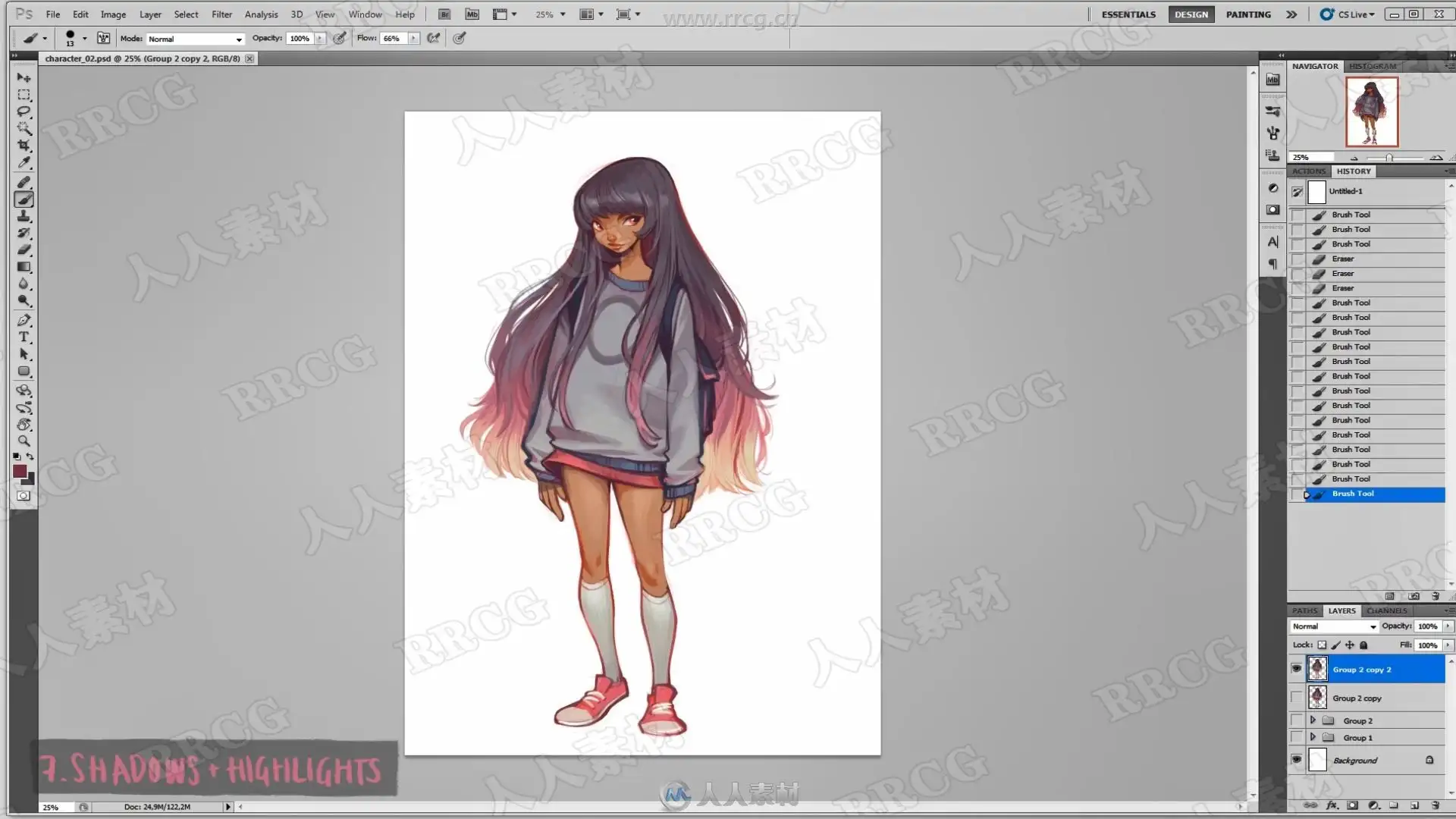Image resolution: width=1456 pixels, height=819 pixels.
Task: Pick the Zoom tool in toolbox
Action: [24, 441]
